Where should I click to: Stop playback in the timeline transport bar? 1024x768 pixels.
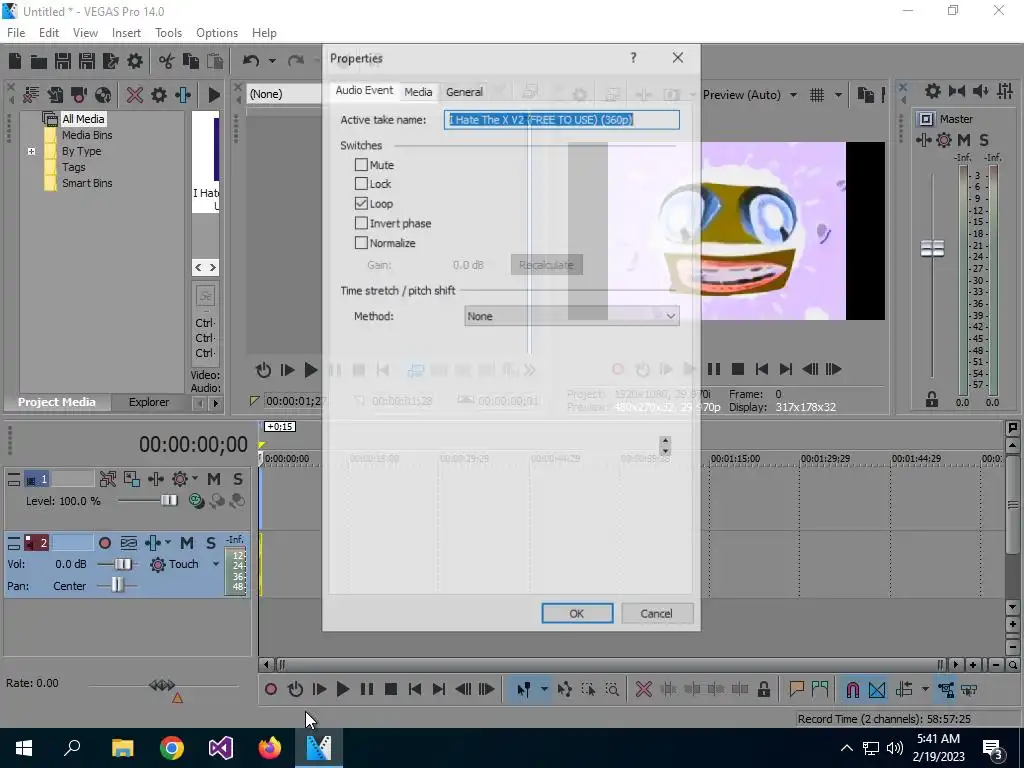tap(391, 689)
